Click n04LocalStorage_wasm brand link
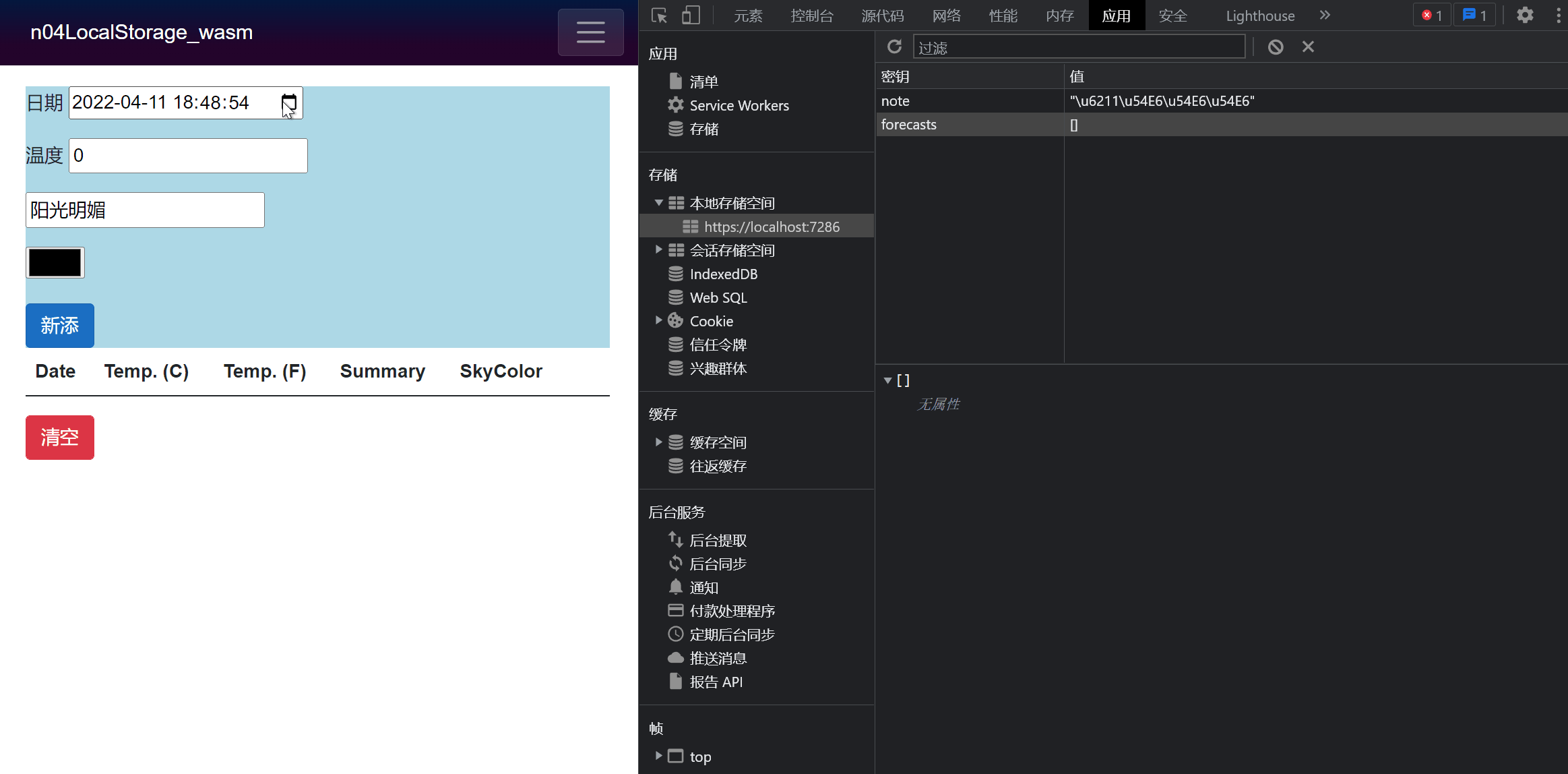Image resolution: width=1568 pixels, height=774 pixels. point(142,32)
